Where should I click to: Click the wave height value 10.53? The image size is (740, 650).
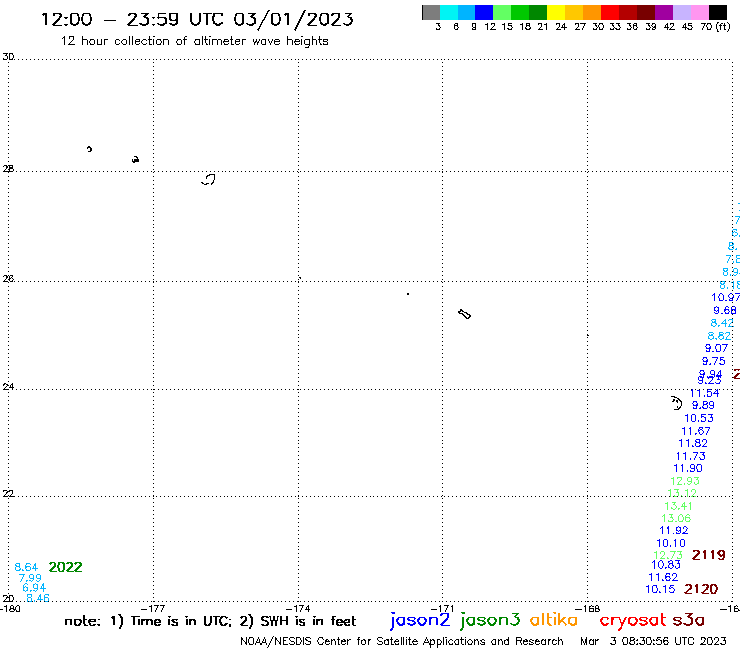699,418
